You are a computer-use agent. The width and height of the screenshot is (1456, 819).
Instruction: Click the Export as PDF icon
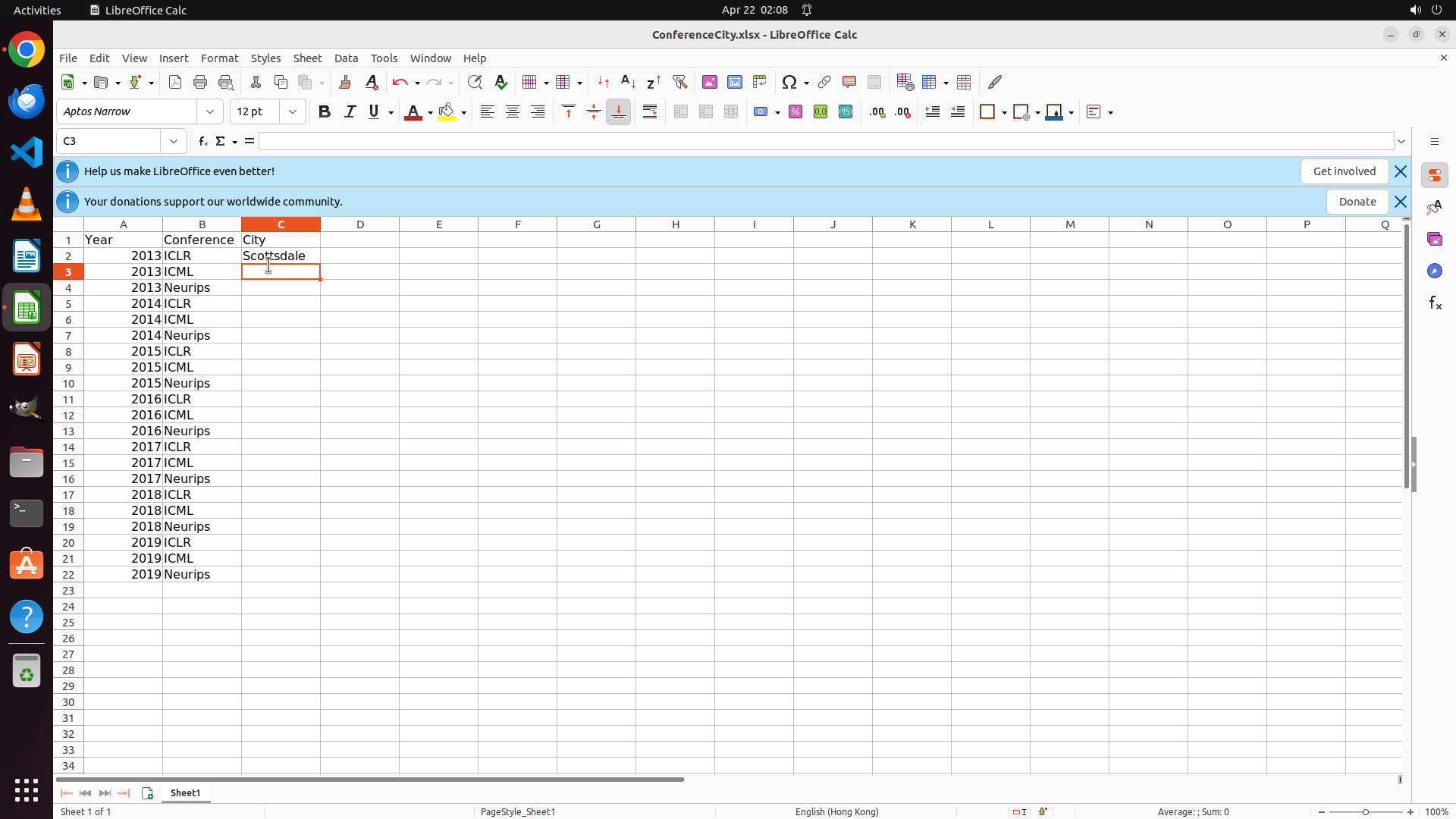point(175,82)
